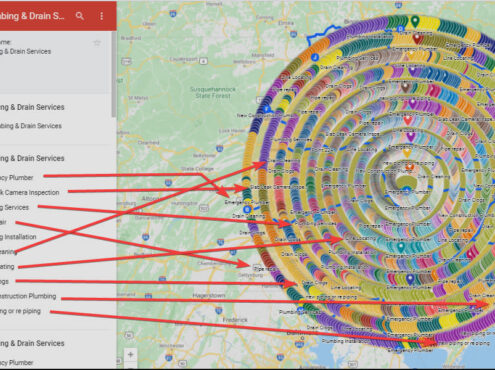Select the Installation list item
This screenshot has height=370, width=495.
[18, 237]
